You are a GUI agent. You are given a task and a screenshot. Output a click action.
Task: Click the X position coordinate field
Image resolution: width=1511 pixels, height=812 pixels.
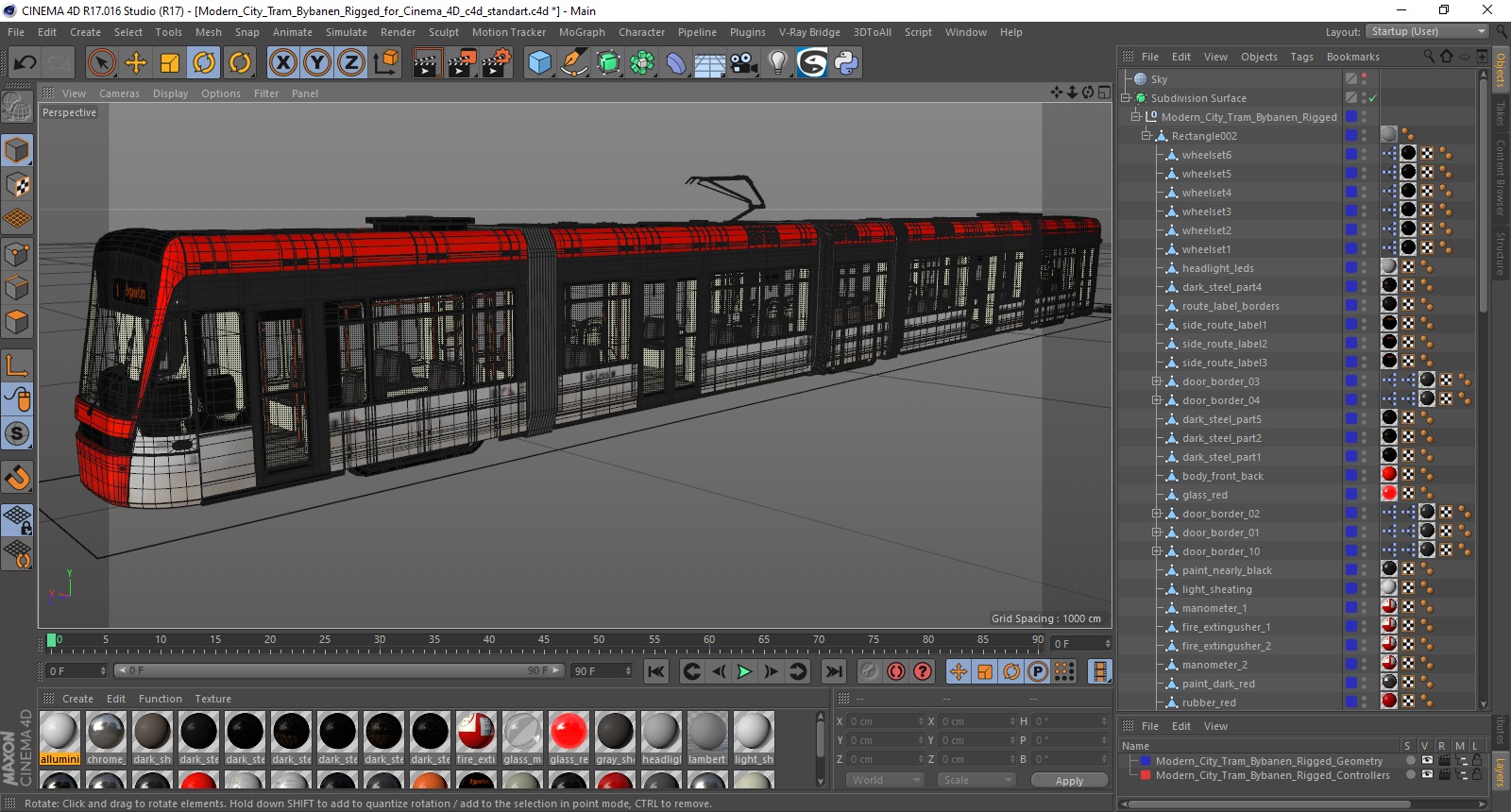coord(885,721)
